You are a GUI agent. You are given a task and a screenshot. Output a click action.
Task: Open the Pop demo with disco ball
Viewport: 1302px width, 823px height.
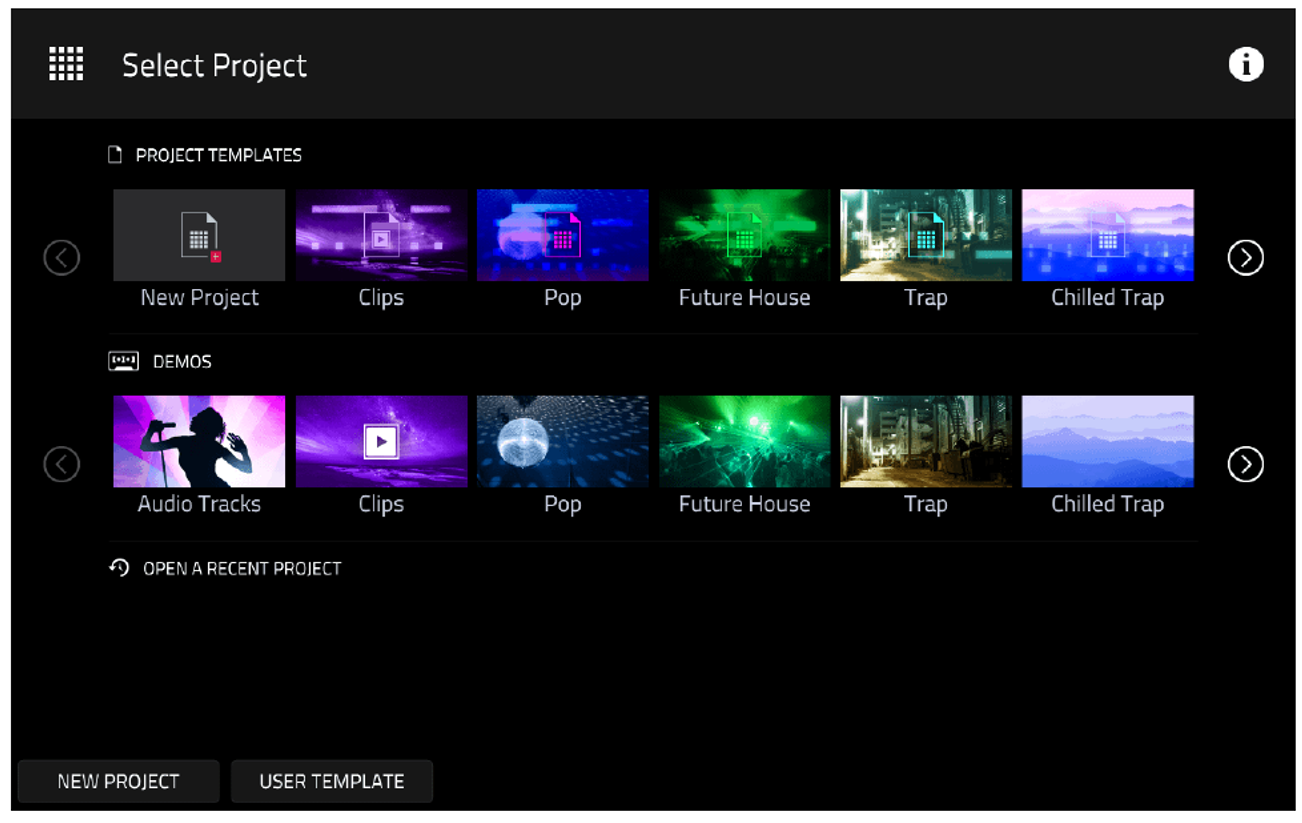(x=563, y=442)
